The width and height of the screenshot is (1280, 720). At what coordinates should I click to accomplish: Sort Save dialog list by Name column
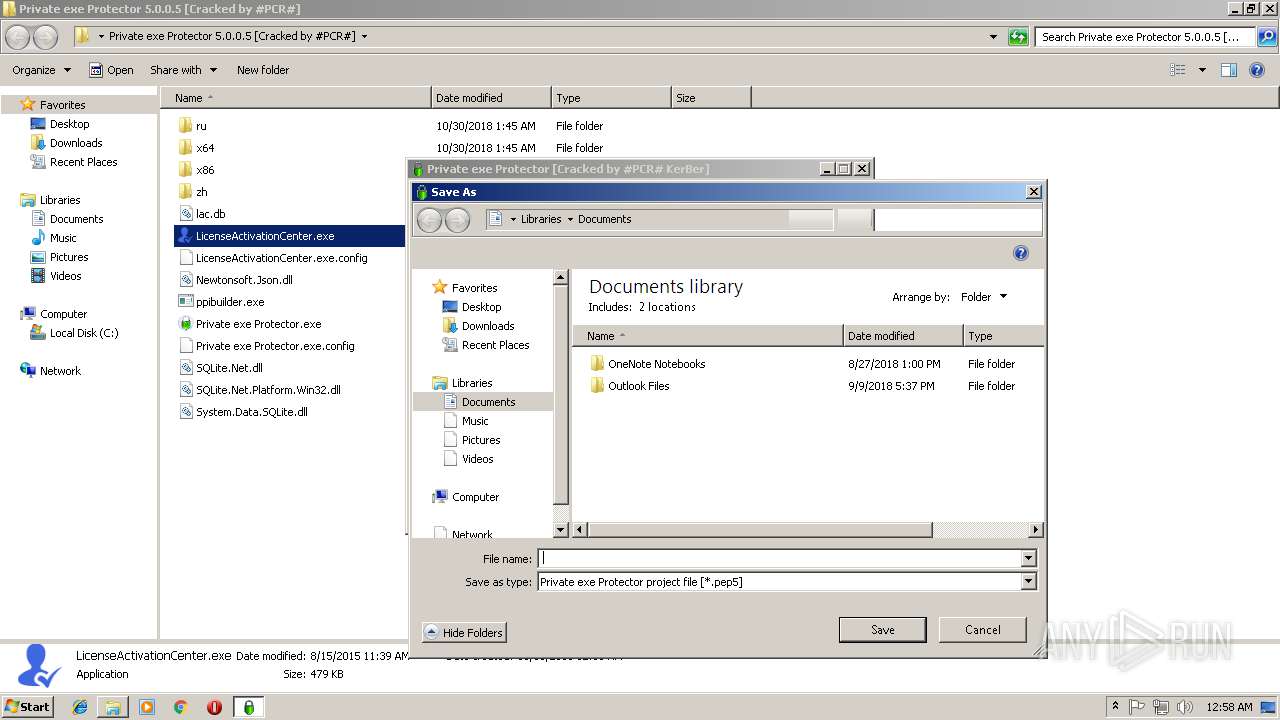pyautogui.click(x=708, y=336)
